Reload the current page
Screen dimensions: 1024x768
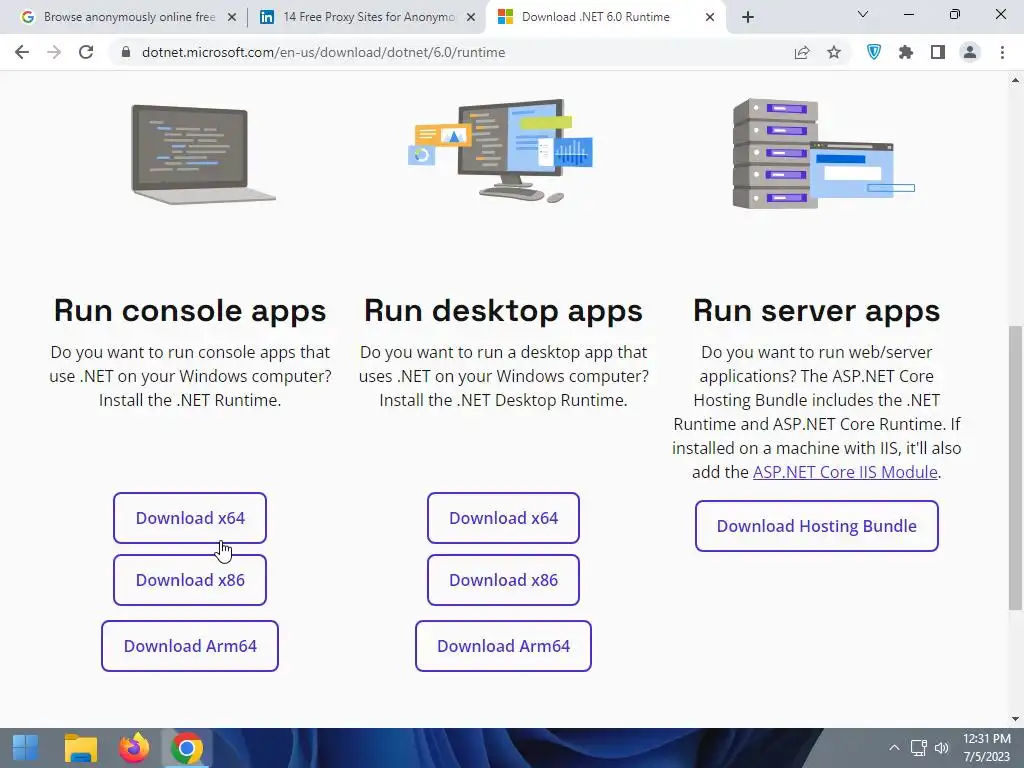coord(86,52)
